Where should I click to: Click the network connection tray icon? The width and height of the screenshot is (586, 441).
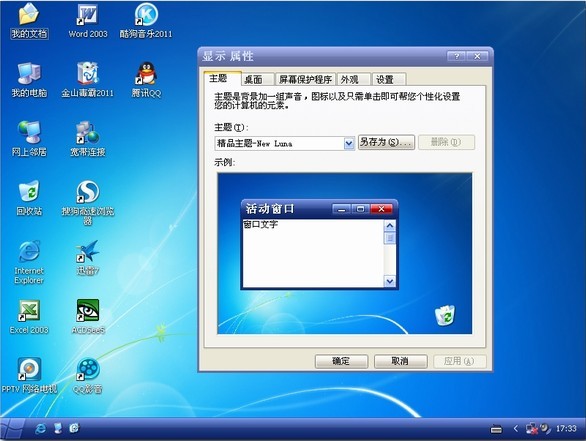pos(531,429)
